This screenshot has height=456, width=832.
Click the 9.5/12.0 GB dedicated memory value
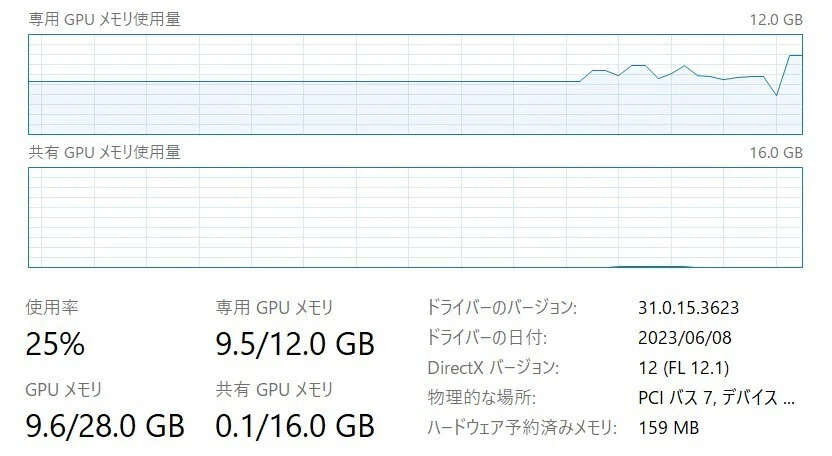point(295,344)
